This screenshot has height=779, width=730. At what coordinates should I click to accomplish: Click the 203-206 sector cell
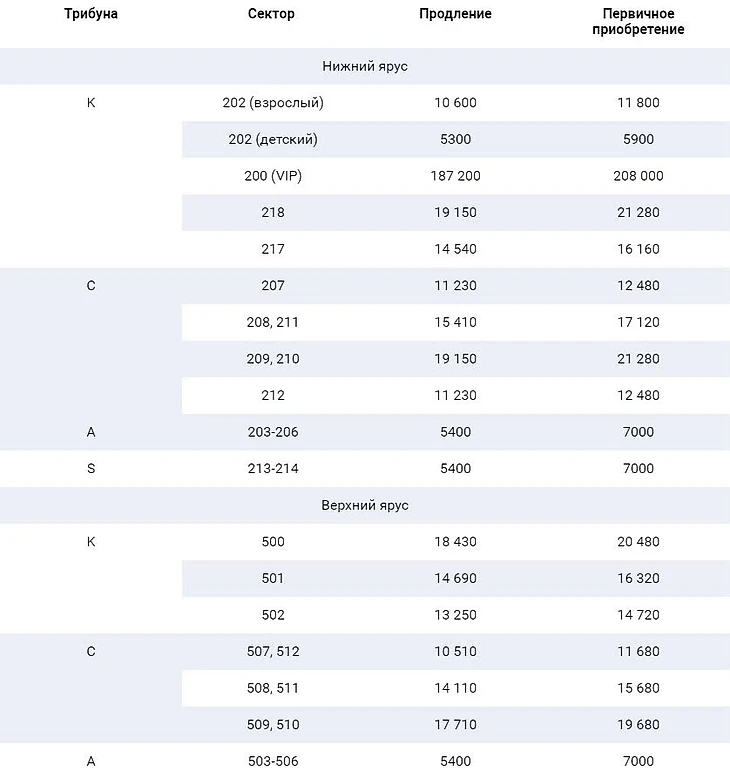tap(273, 432)
